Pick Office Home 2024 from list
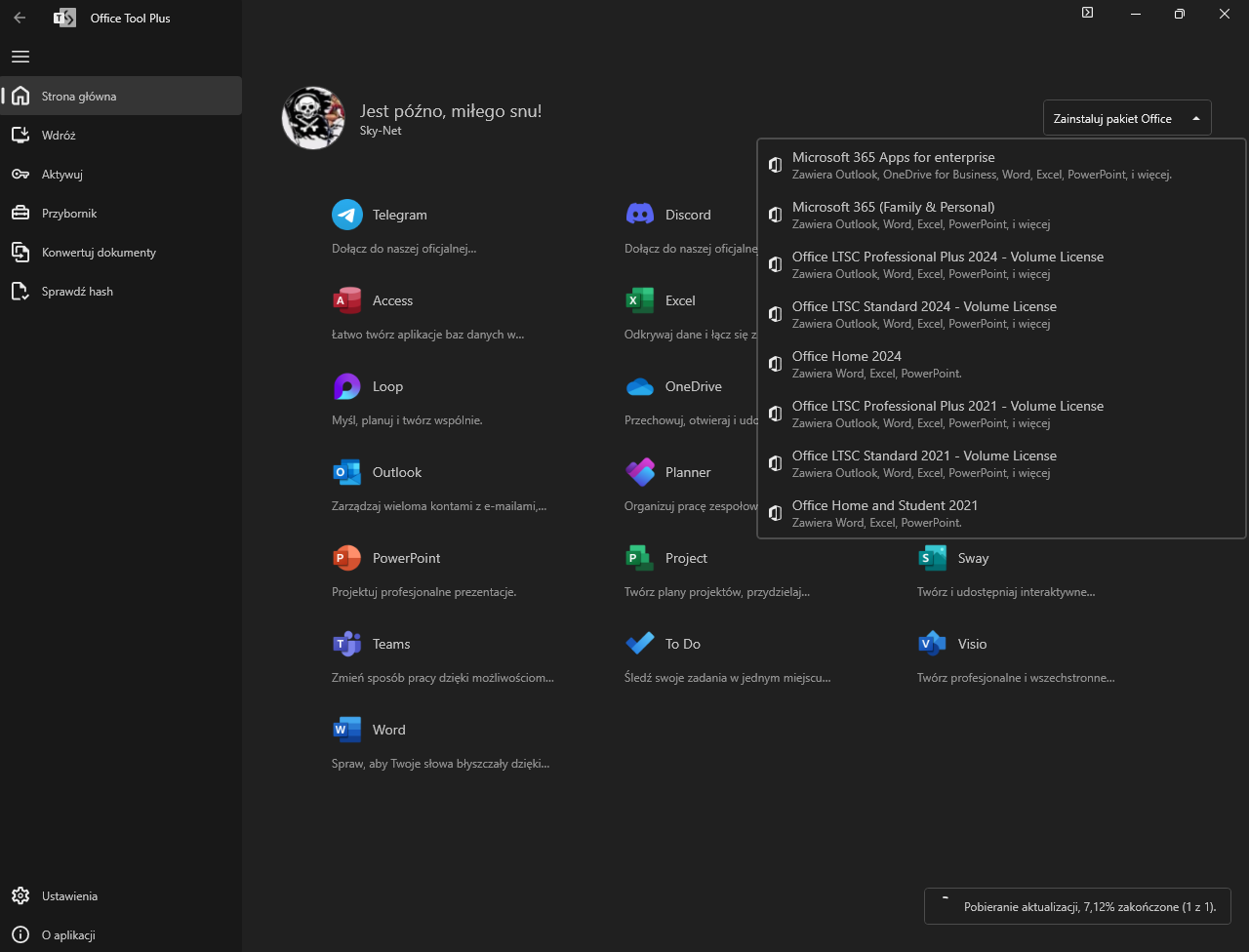The width and height of the screenshot is (1249, 952). click(x=1001, y=364)
